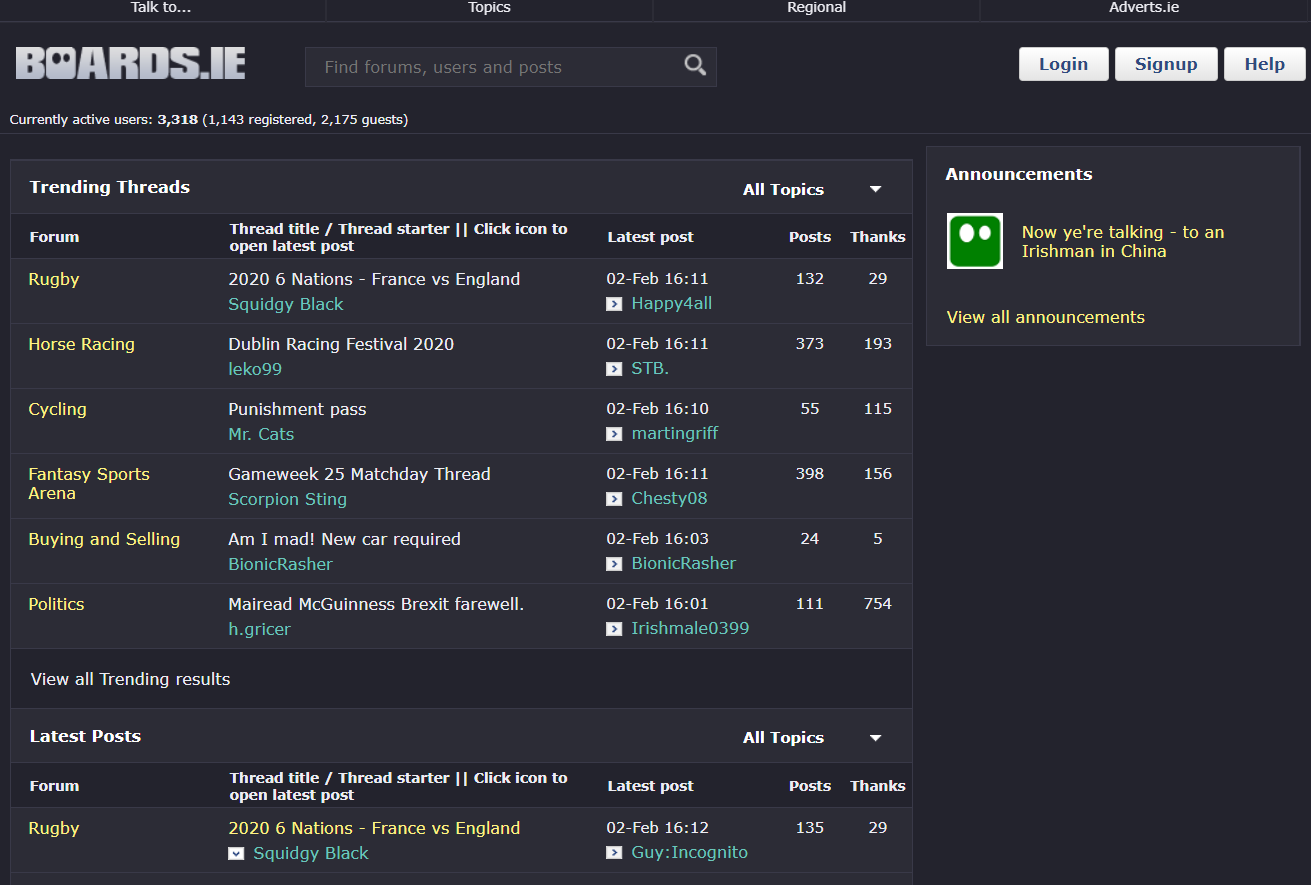
Task: Click the search magnifier icon
Action: 695,66
